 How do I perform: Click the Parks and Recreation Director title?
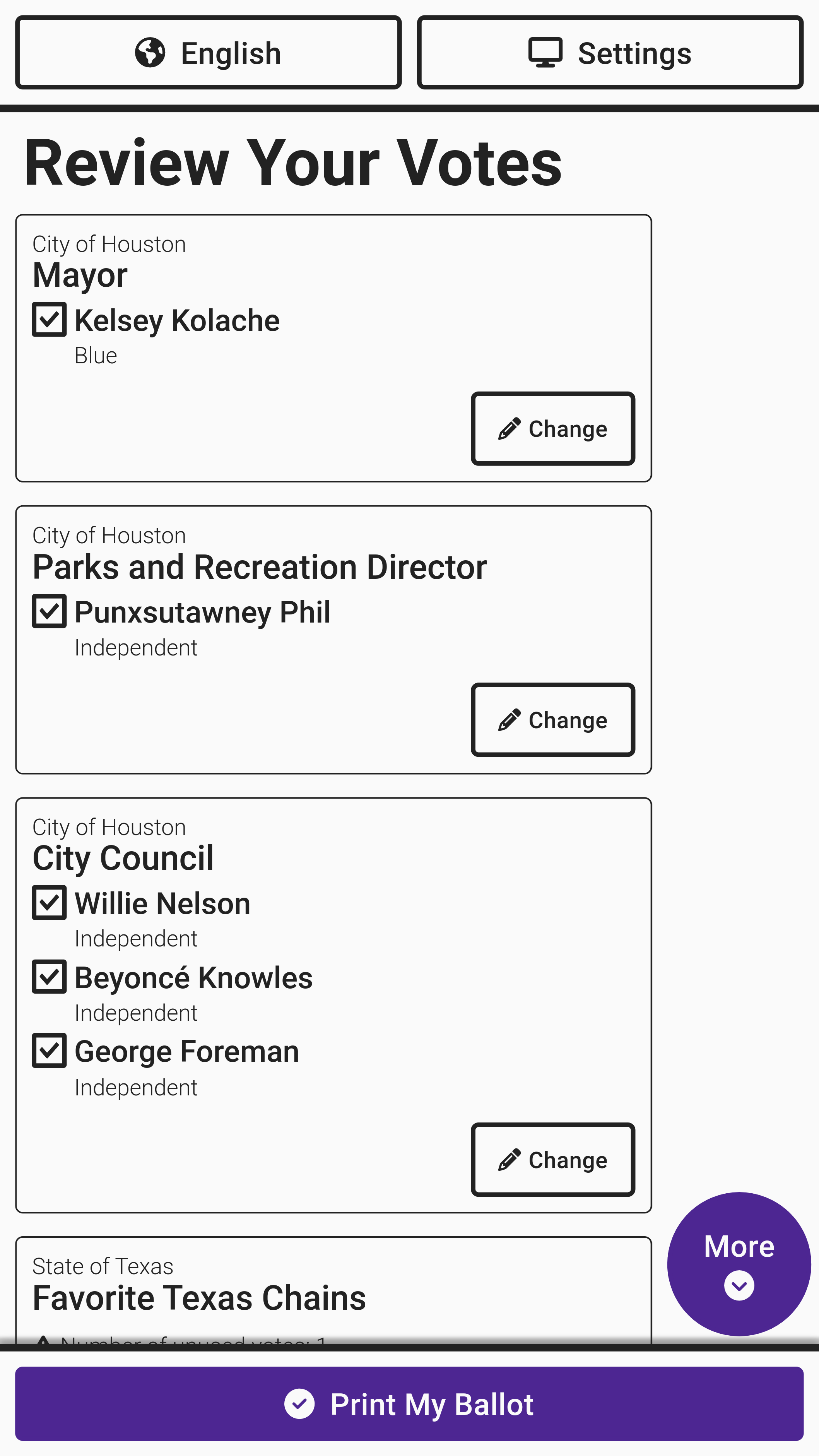(x=260, y=567)
